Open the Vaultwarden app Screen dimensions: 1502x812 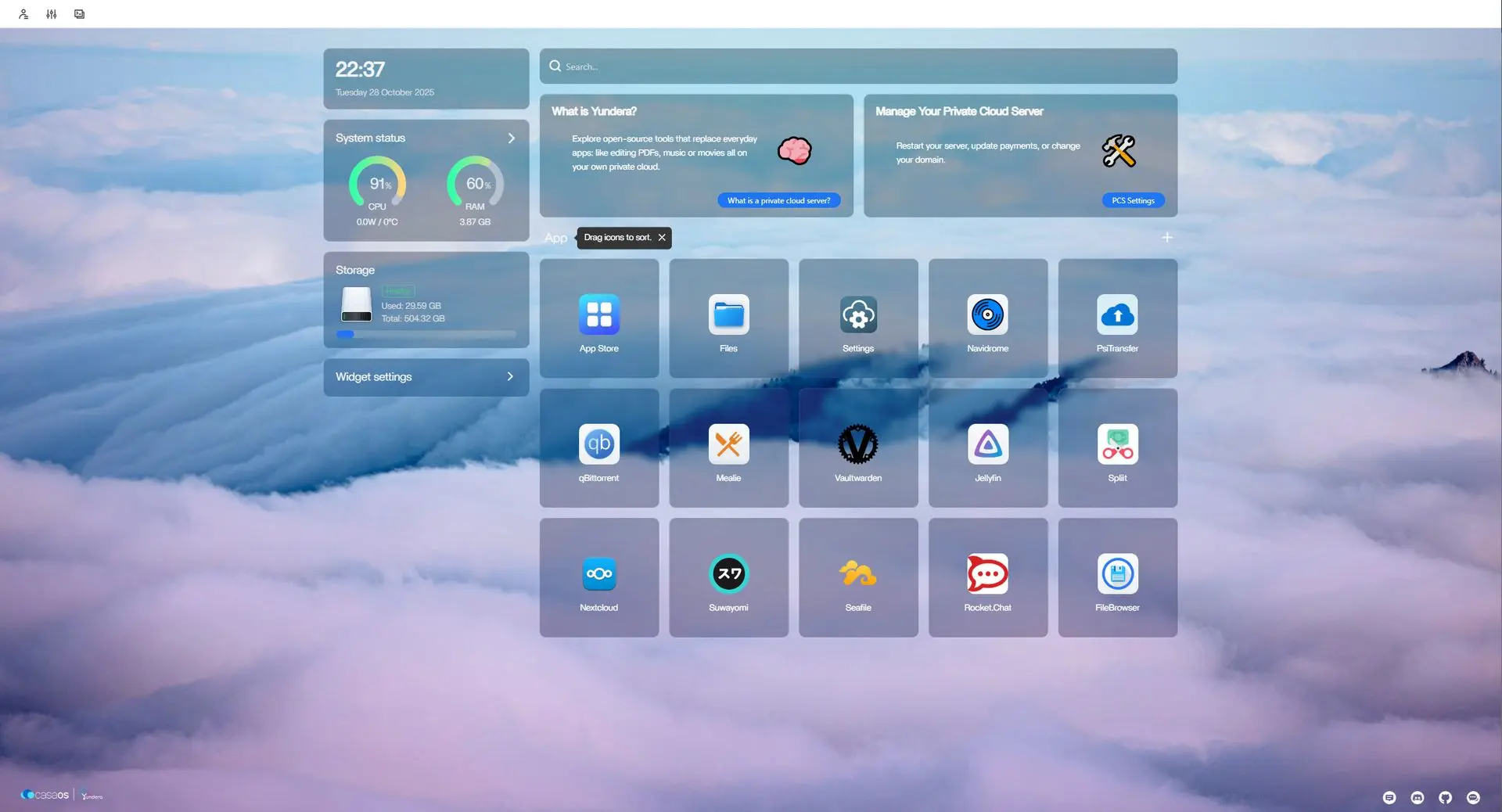point(857,445)
